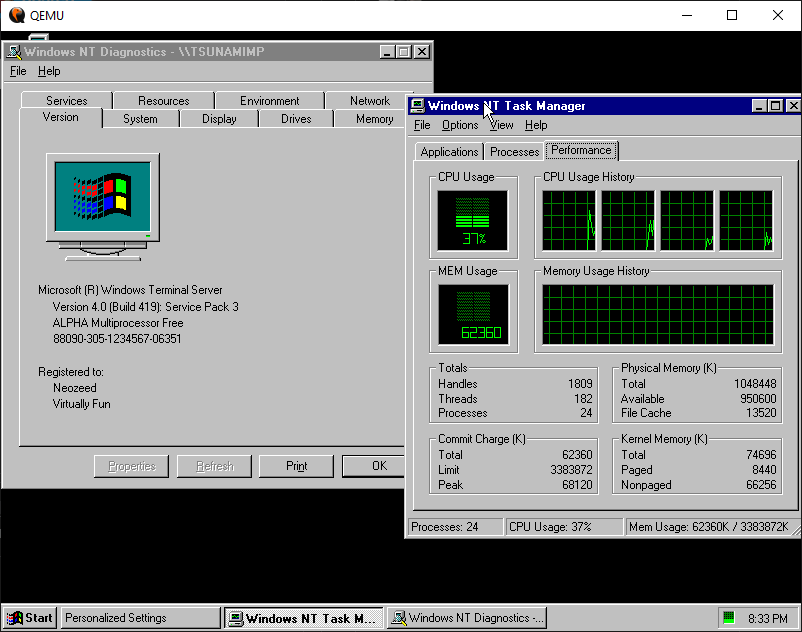Click the Windows NT Diagnostics title bar icon
Image resolution: width=802 pixels, height=632 pixels.
click(14, 52)
